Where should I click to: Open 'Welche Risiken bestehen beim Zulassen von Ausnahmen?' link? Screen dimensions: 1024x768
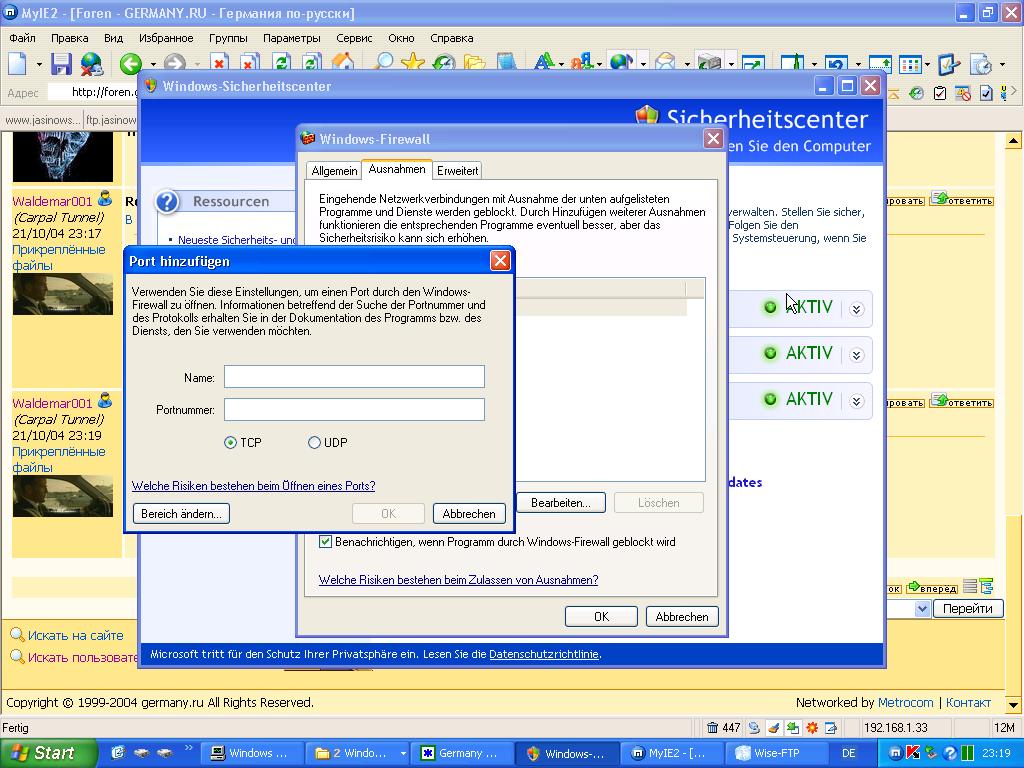pyautogui.click(x=458, y=580)
